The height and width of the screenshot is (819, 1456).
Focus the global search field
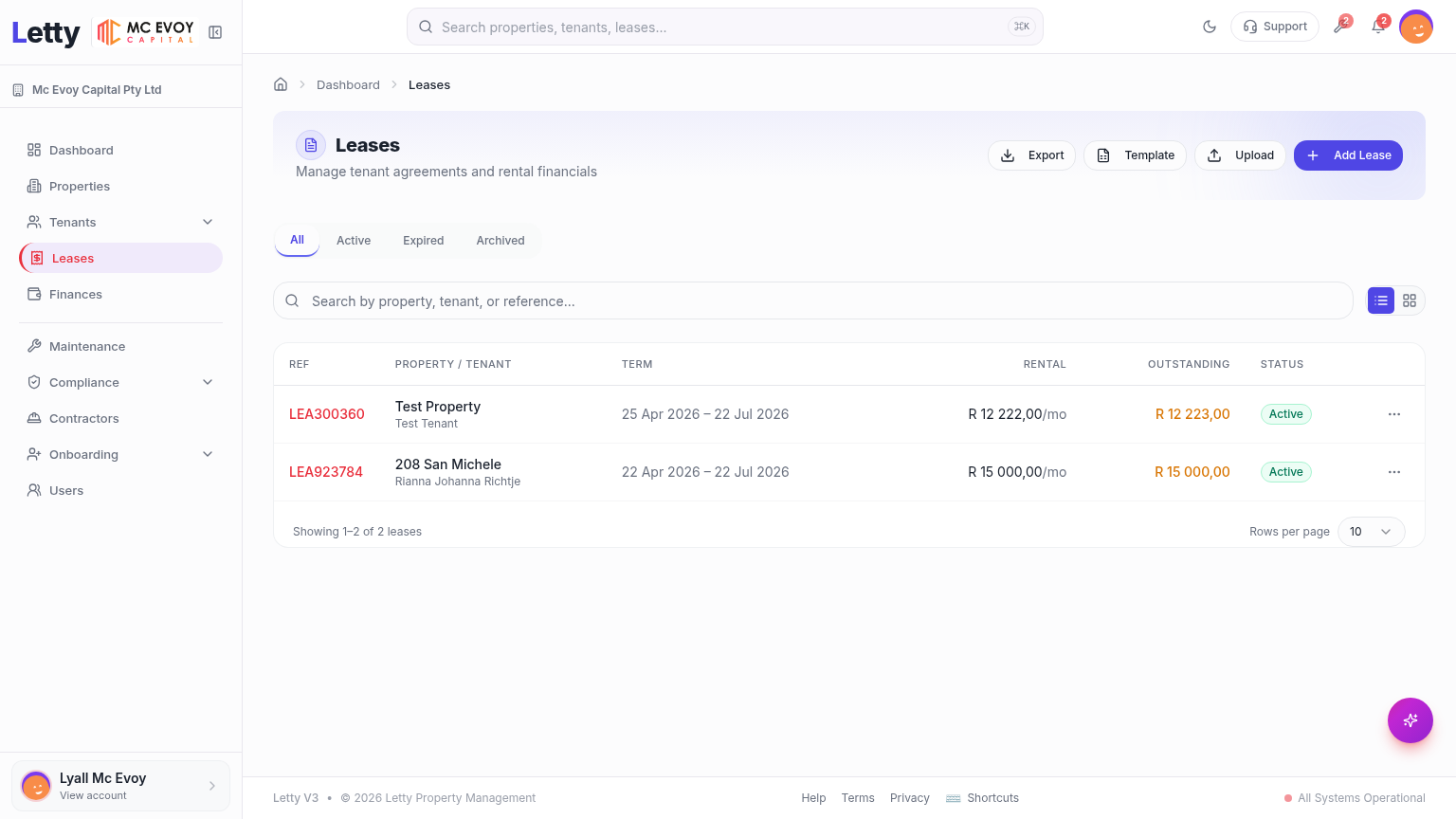725,27
